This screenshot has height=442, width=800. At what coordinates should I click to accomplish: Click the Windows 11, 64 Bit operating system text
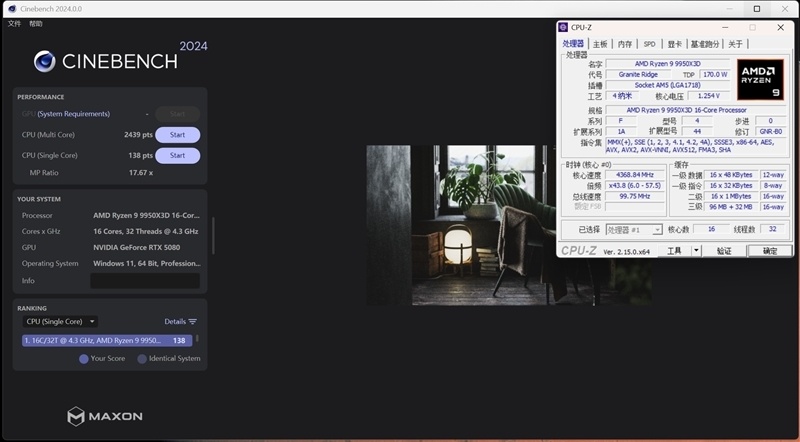[x=146, y=263]
